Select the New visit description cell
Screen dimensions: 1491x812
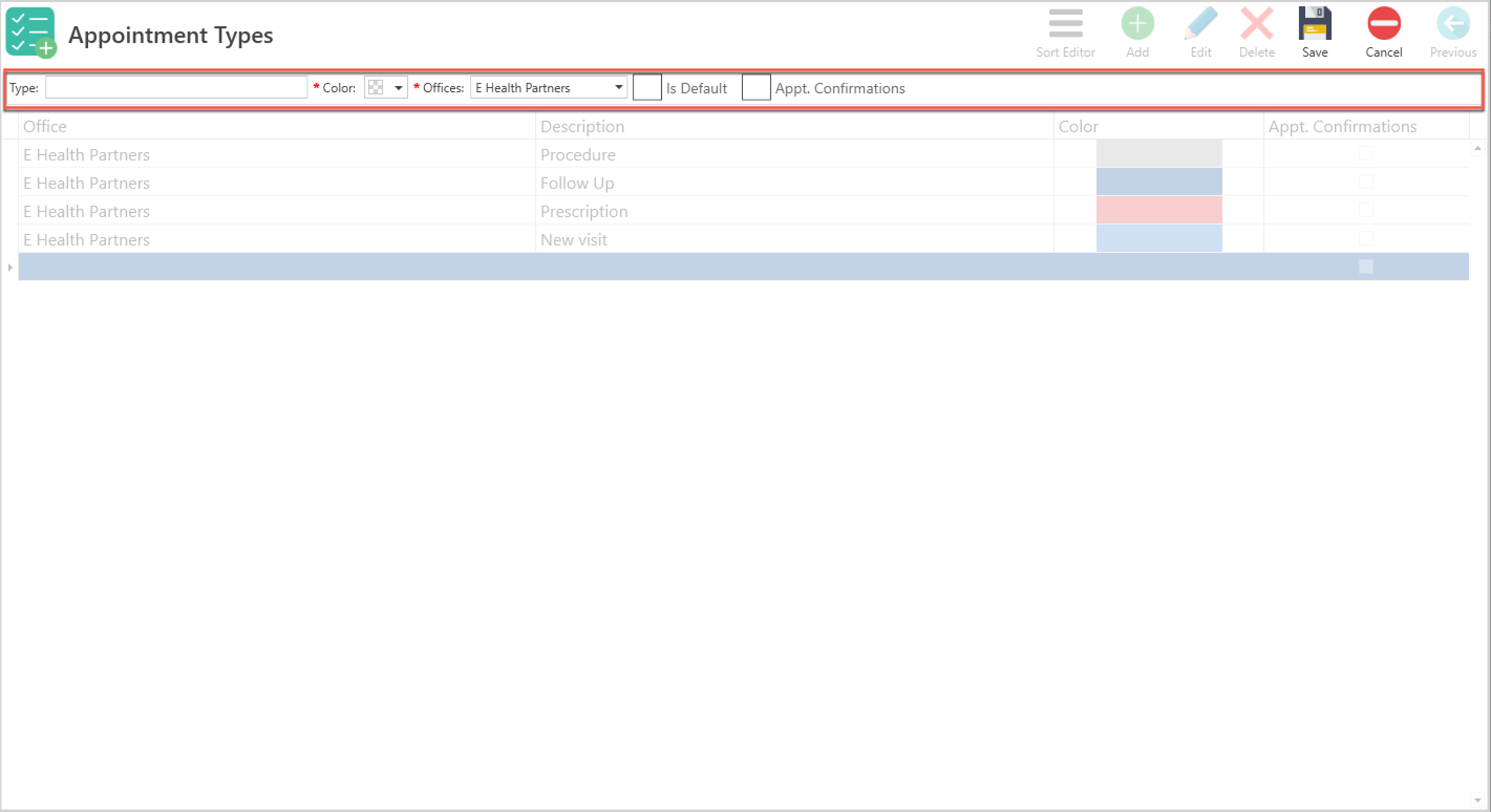coord(573,240)
